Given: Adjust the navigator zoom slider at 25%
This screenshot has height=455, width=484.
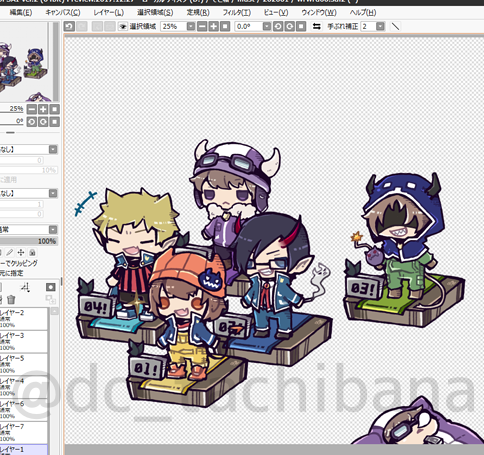Looking at the screenshot, I should [x=12, y=109].
